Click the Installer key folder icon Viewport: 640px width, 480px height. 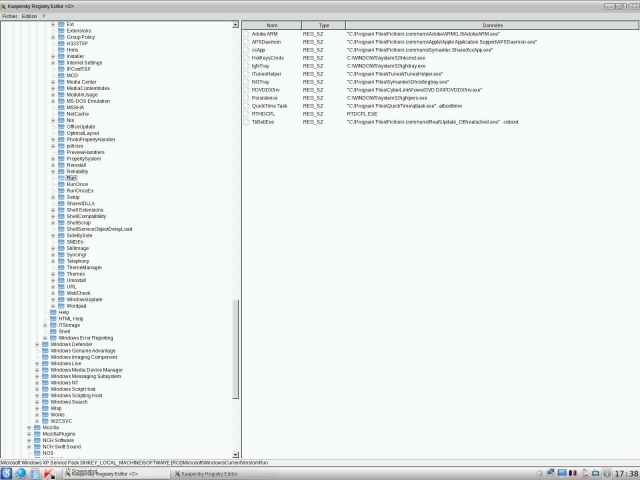(x=61, y=56)
